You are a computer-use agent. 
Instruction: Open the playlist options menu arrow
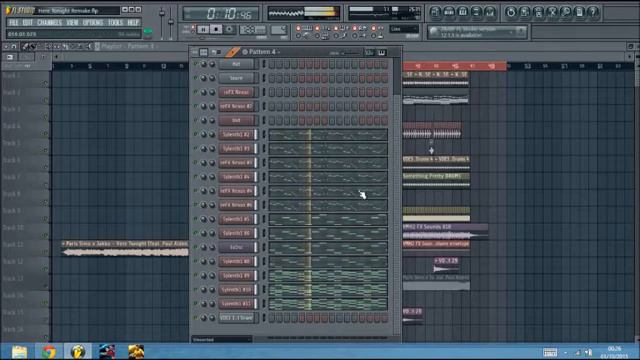tap(6, 47)
